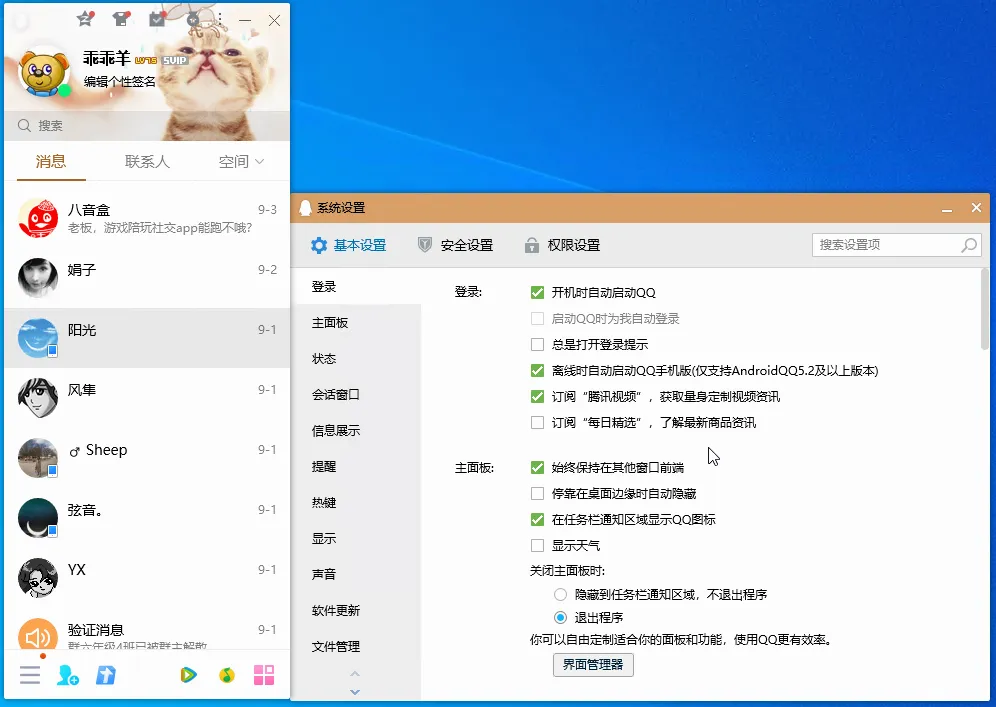Launch Tencent Video play icon

point(188,675)
